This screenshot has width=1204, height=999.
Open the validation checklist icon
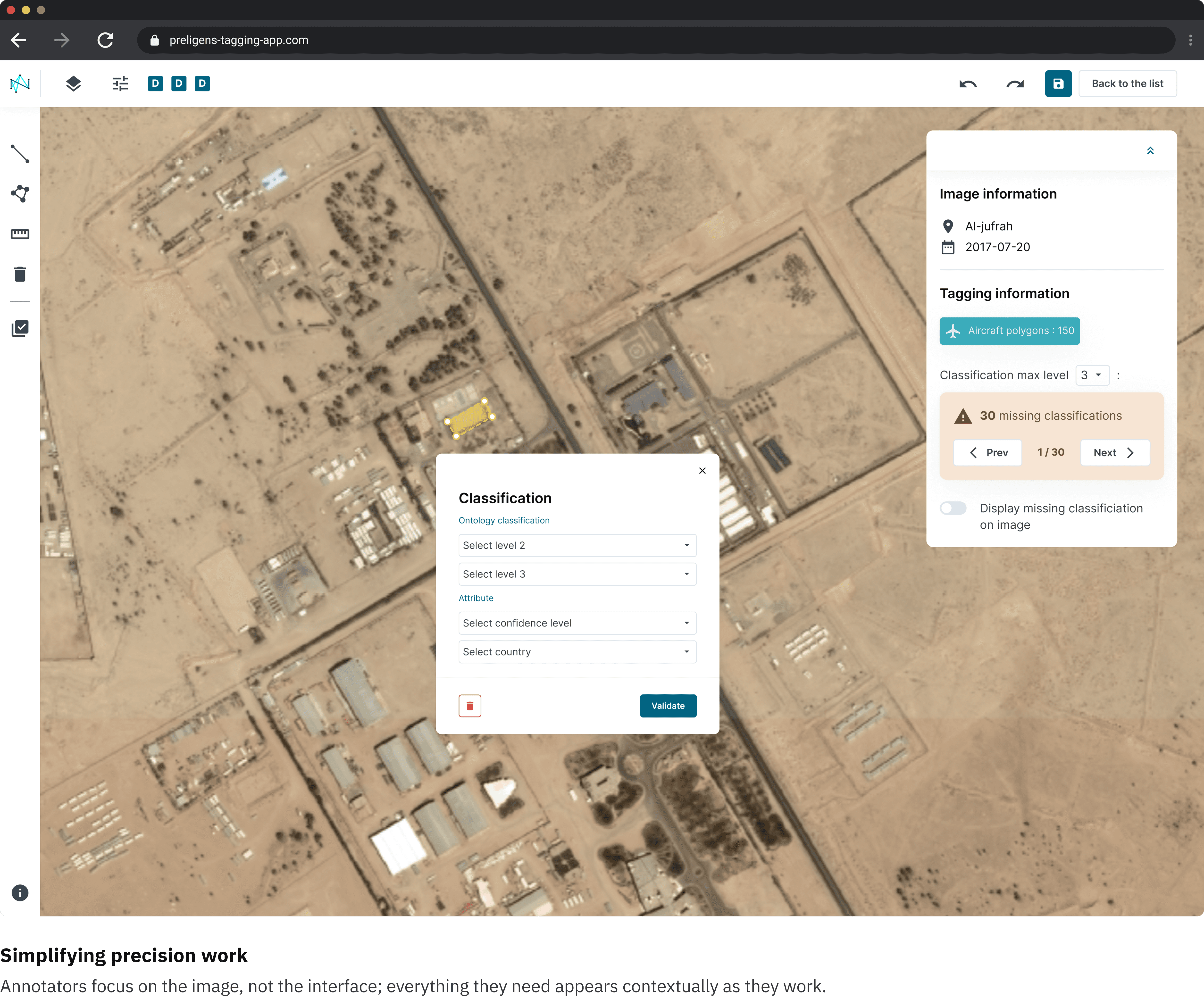(x=20, y=328)
